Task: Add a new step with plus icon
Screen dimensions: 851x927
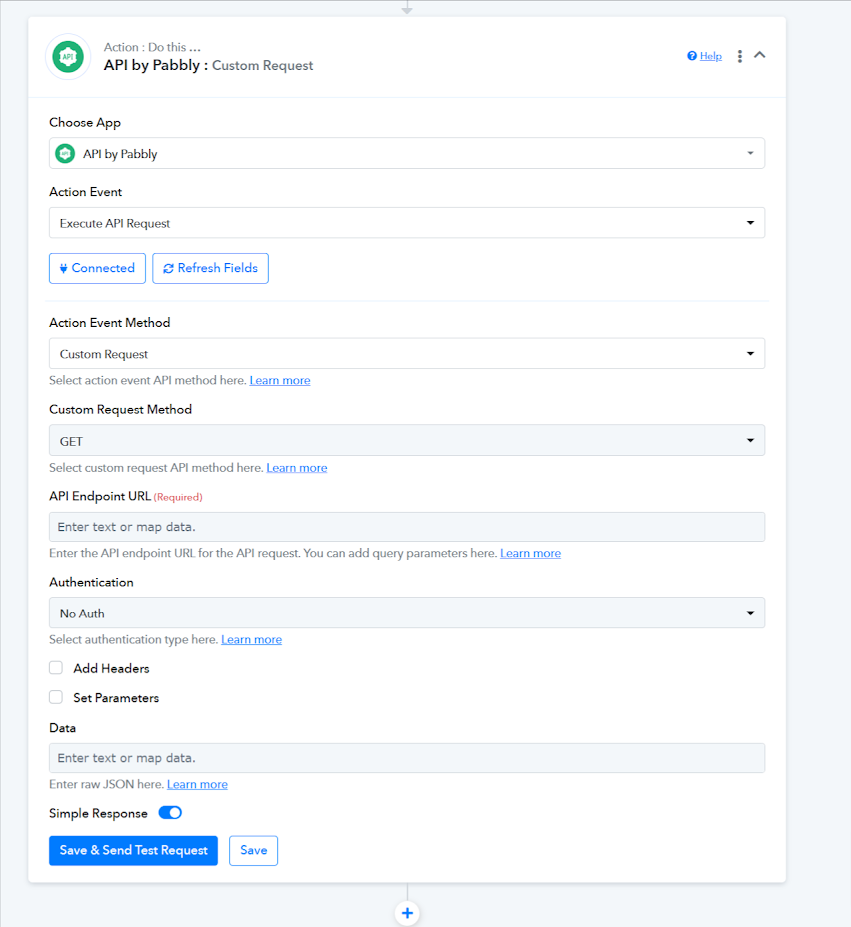Action: 407,913
